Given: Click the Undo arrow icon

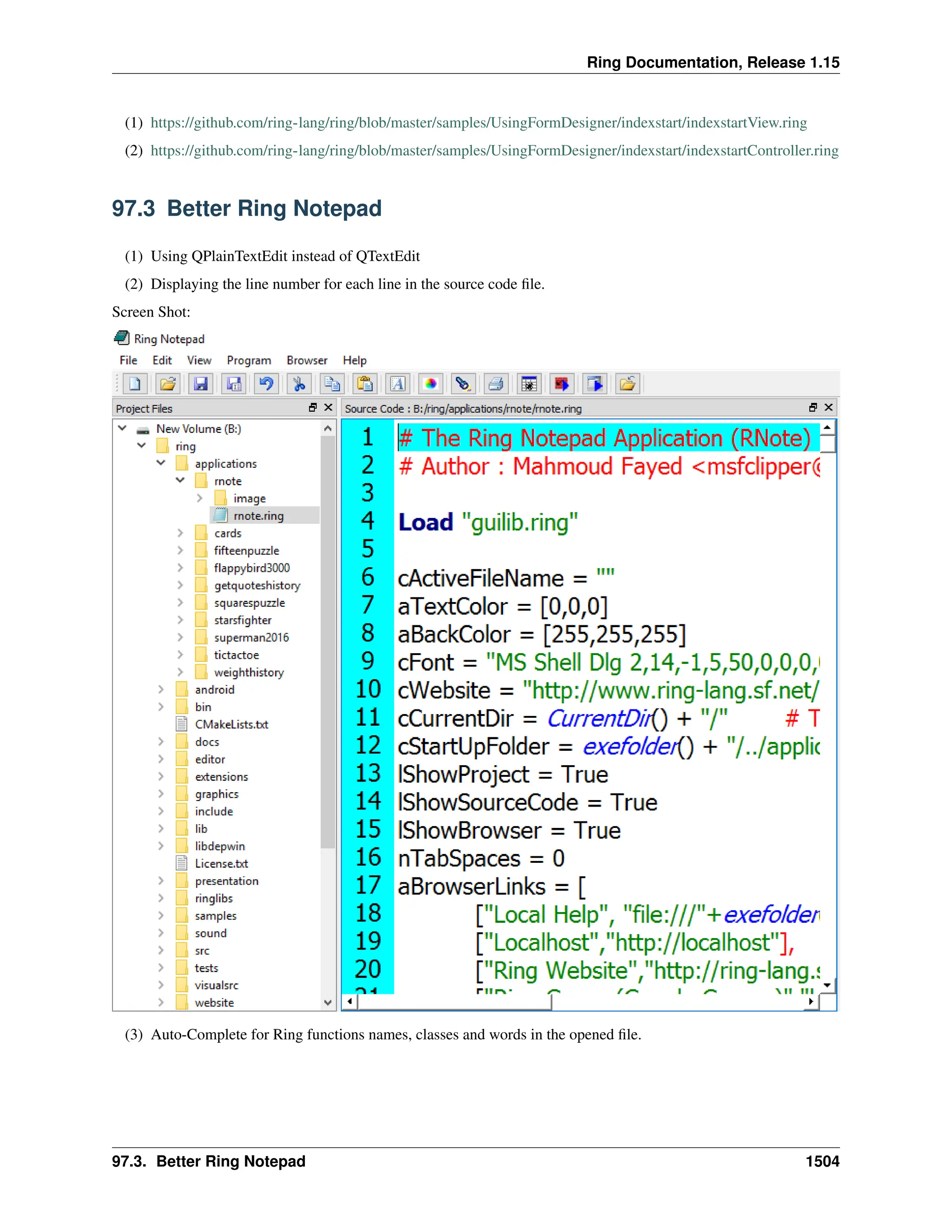Looking at the screenshot, I should [266, 384].
